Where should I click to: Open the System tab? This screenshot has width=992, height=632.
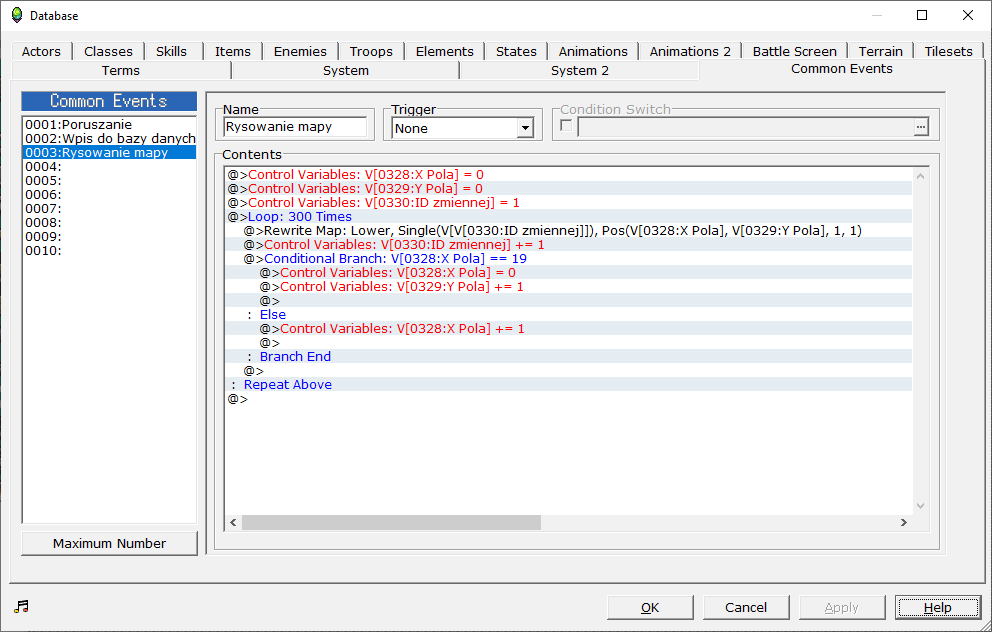tap(345, 70)
